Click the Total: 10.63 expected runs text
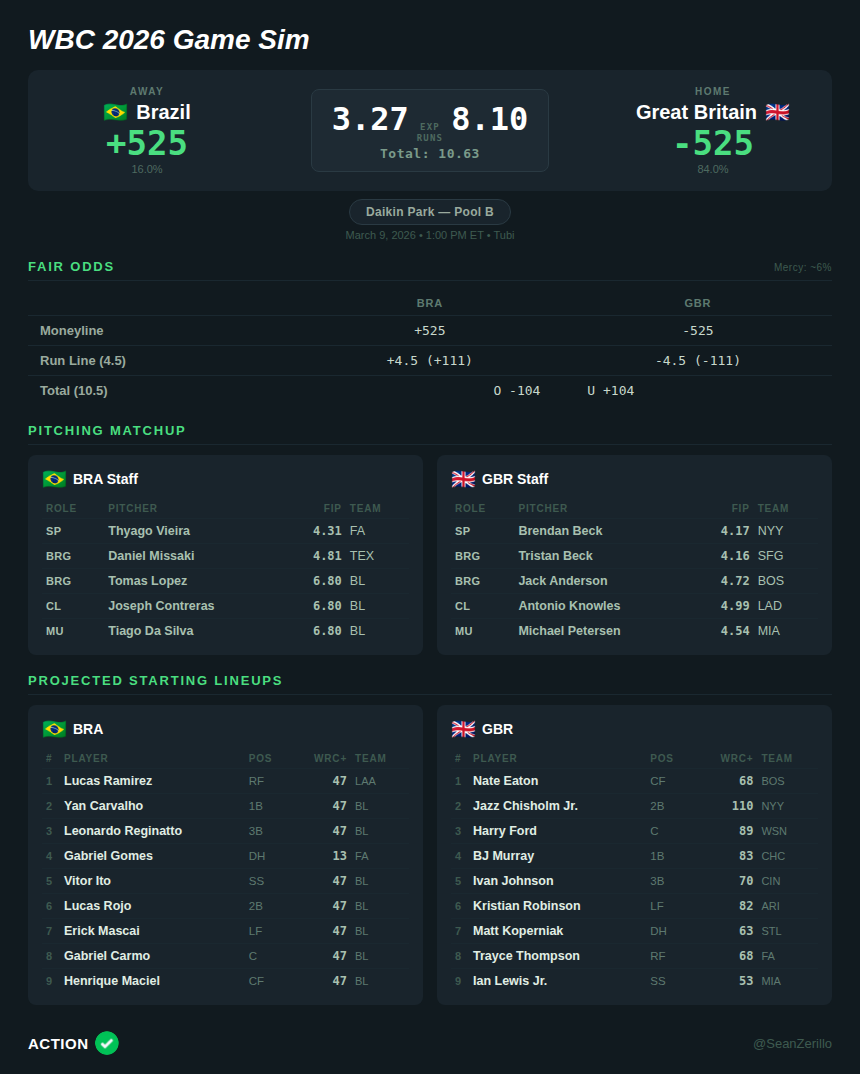 [x=430, y=154]
